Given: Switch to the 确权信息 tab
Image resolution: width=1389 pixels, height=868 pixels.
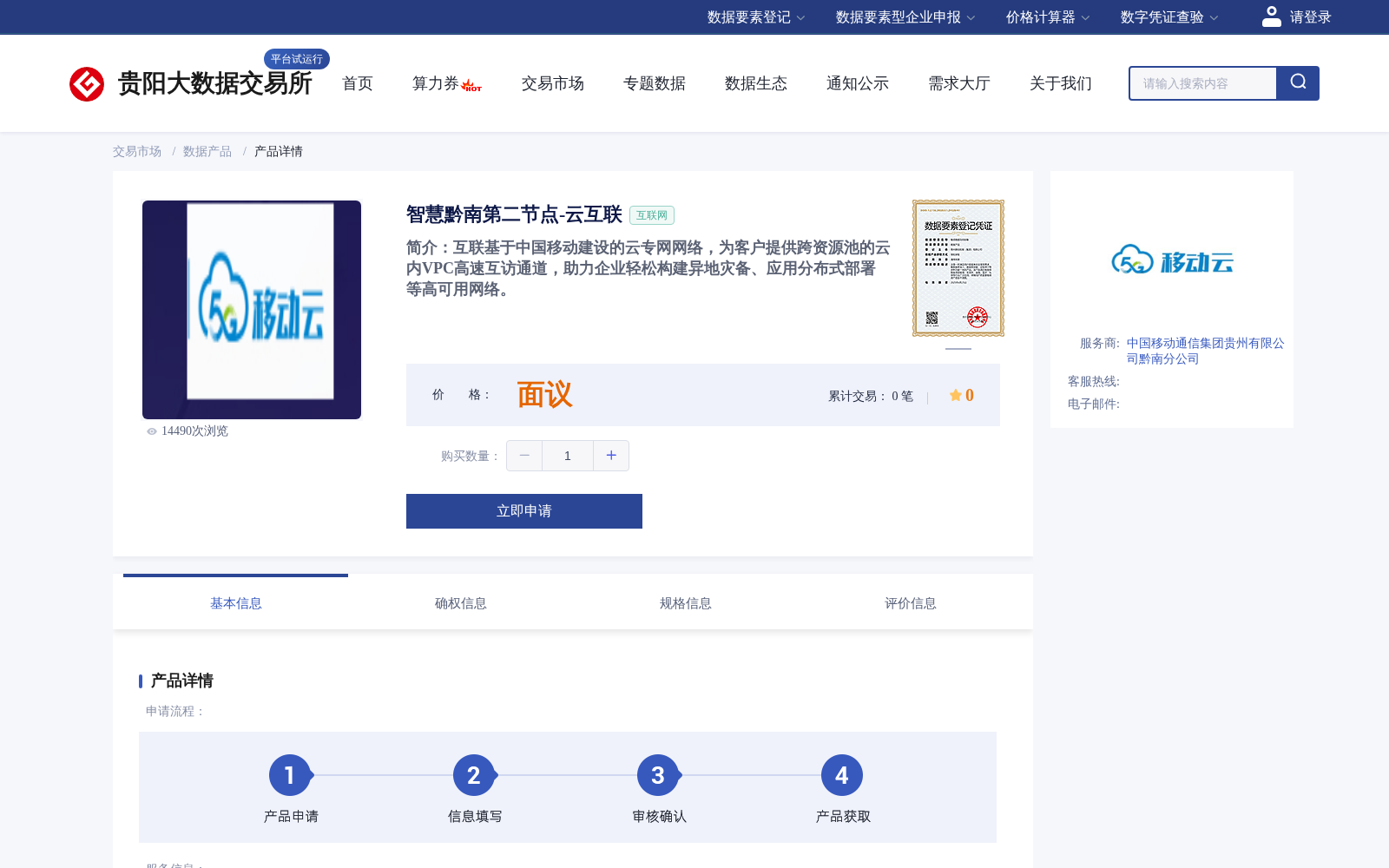Looking at the screenshot, I should [x=461, y=603].
